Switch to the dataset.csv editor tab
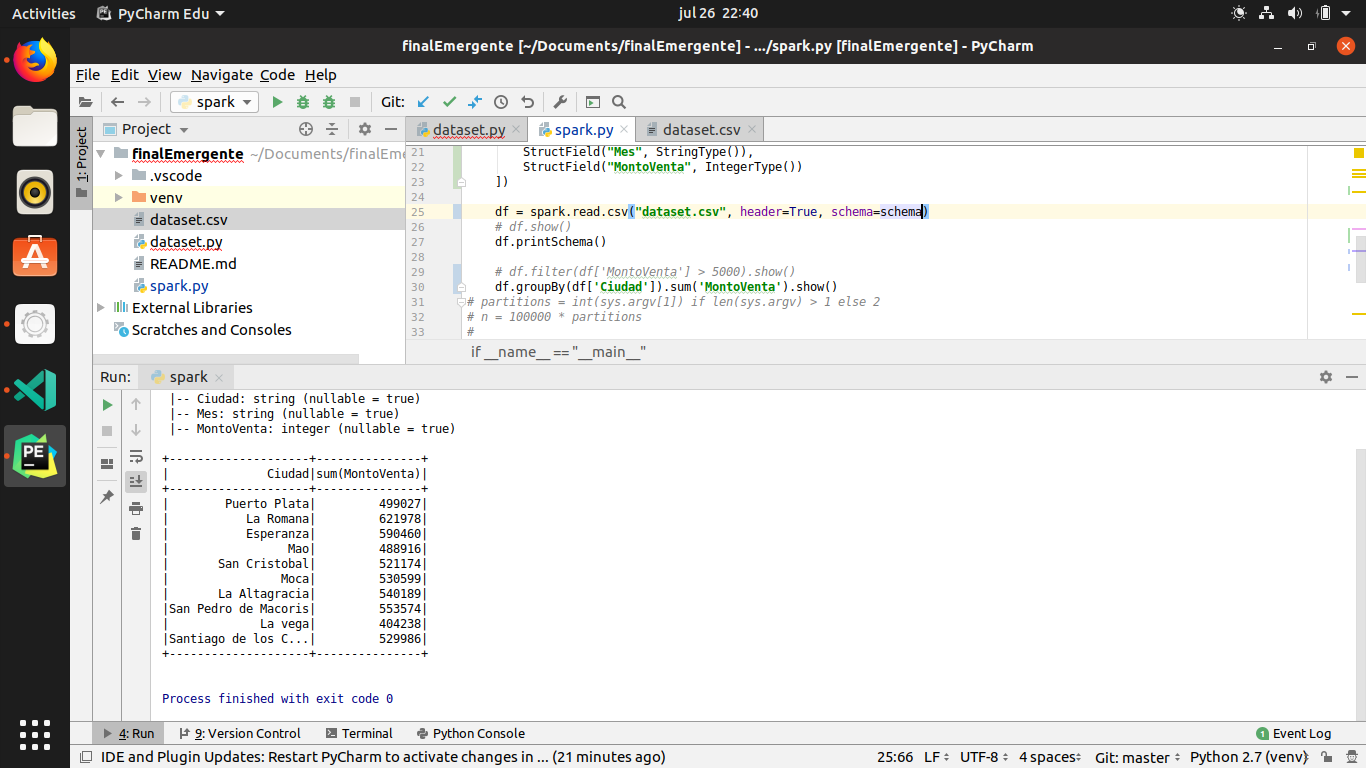 click(699, 129)
